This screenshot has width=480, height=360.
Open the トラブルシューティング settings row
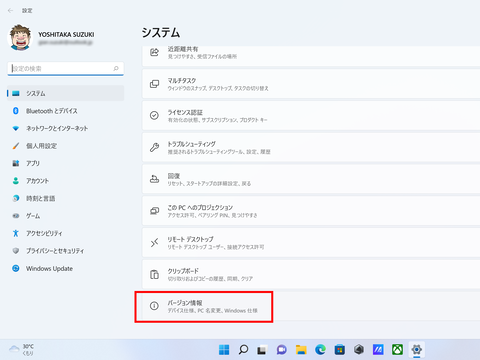click(311, 147)
